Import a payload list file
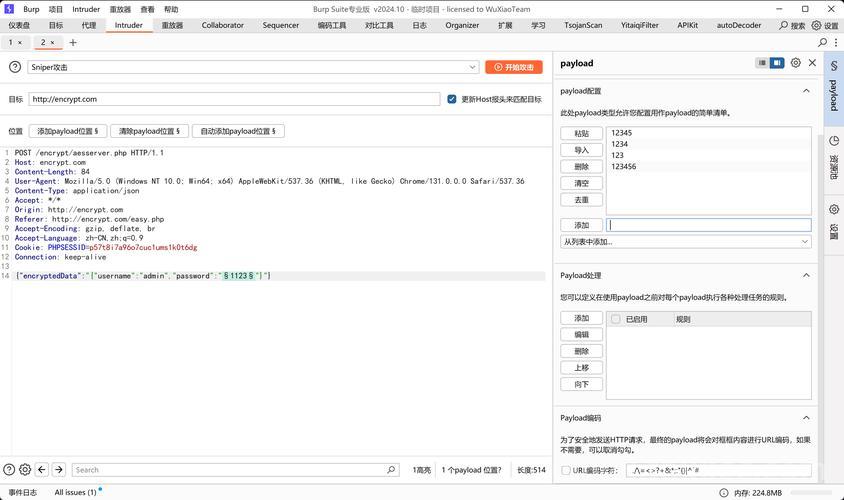Viewport: 844px width, 500px height. click(581, 150)
